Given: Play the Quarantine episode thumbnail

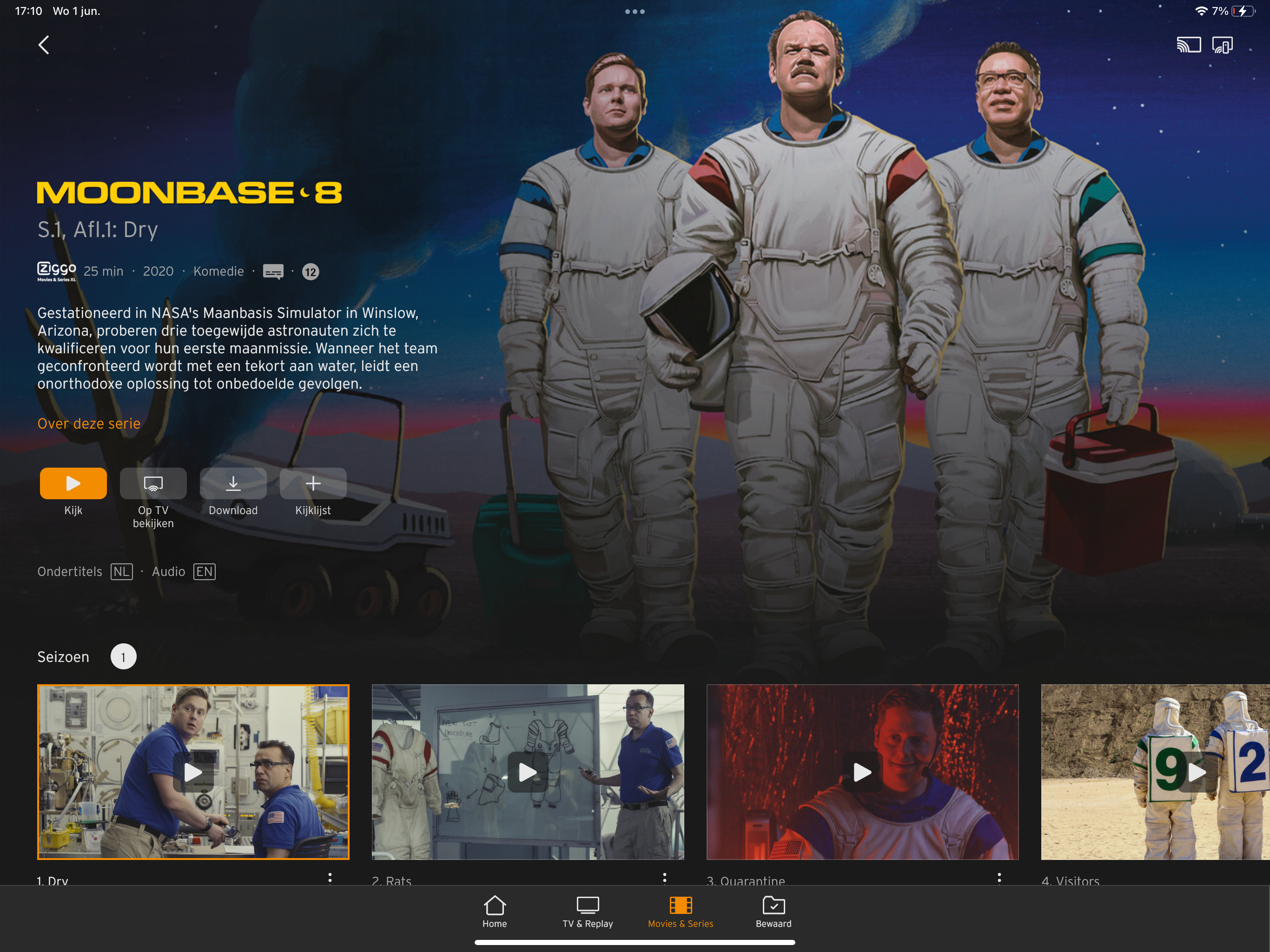Looking at the screenshot, I should click(862, 772).
